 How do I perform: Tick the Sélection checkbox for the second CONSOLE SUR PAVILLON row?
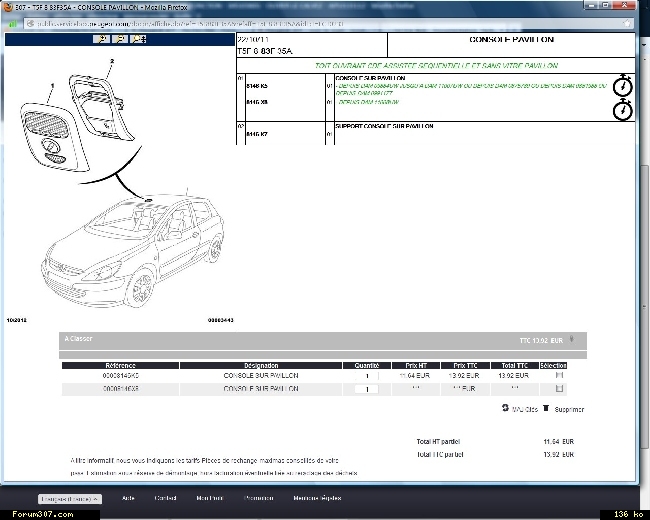(x=559, y=389)
